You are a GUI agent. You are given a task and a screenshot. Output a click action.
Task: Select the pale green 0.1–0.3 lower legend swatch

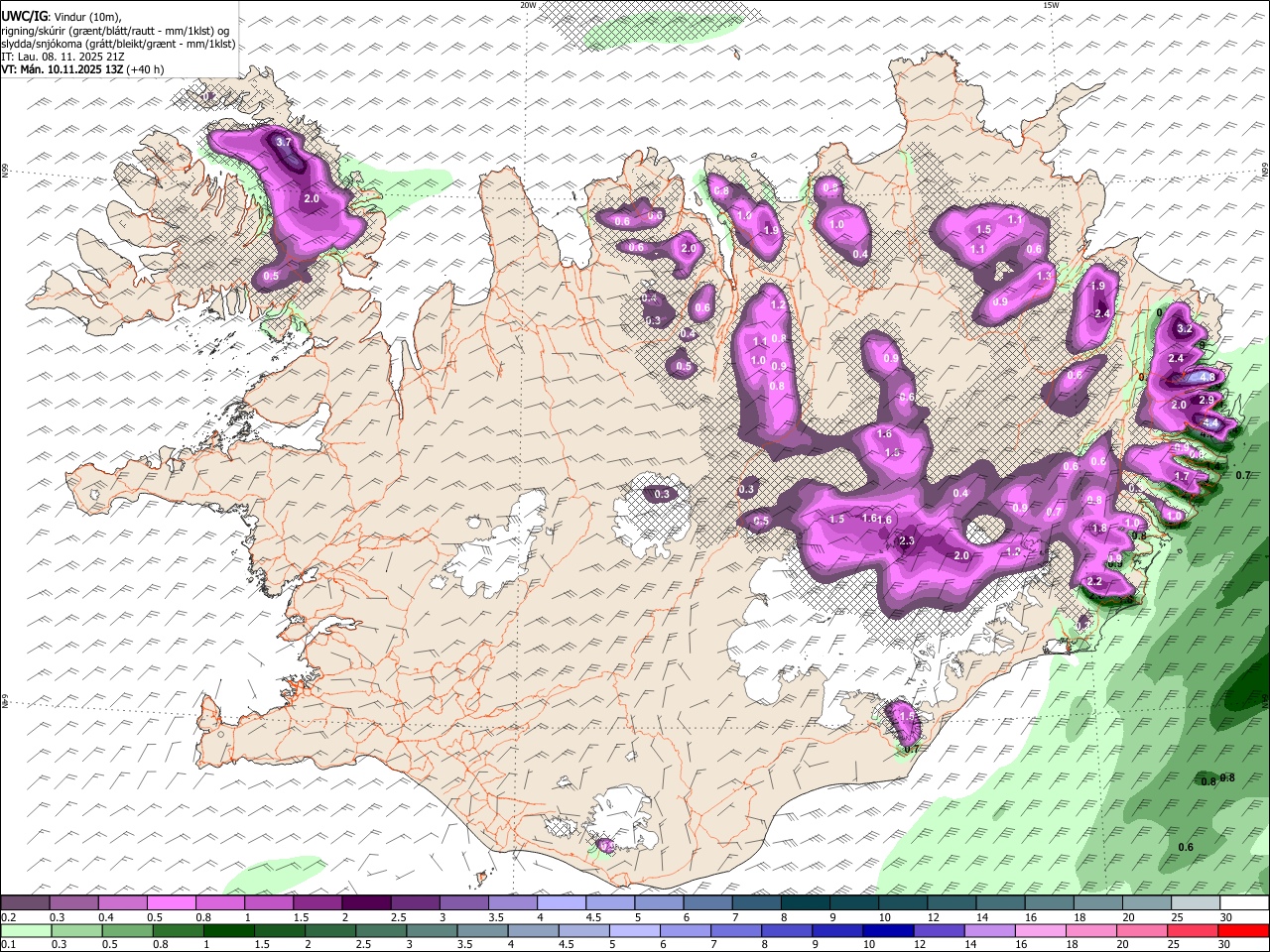tap(26, 931)
